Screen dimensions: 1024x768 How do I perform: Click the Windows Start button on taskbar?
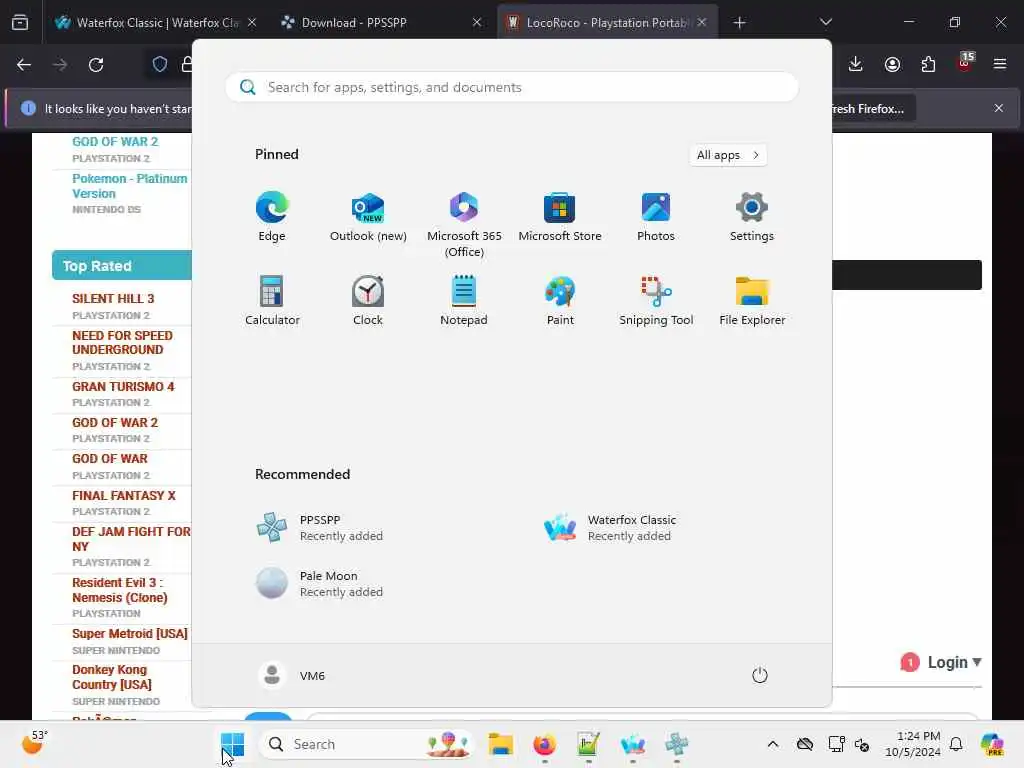[232, 744]
